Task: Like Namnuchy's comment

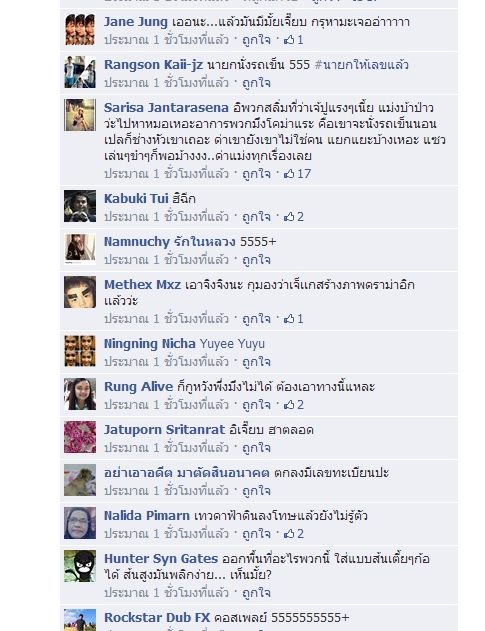Action: (256, 260)
